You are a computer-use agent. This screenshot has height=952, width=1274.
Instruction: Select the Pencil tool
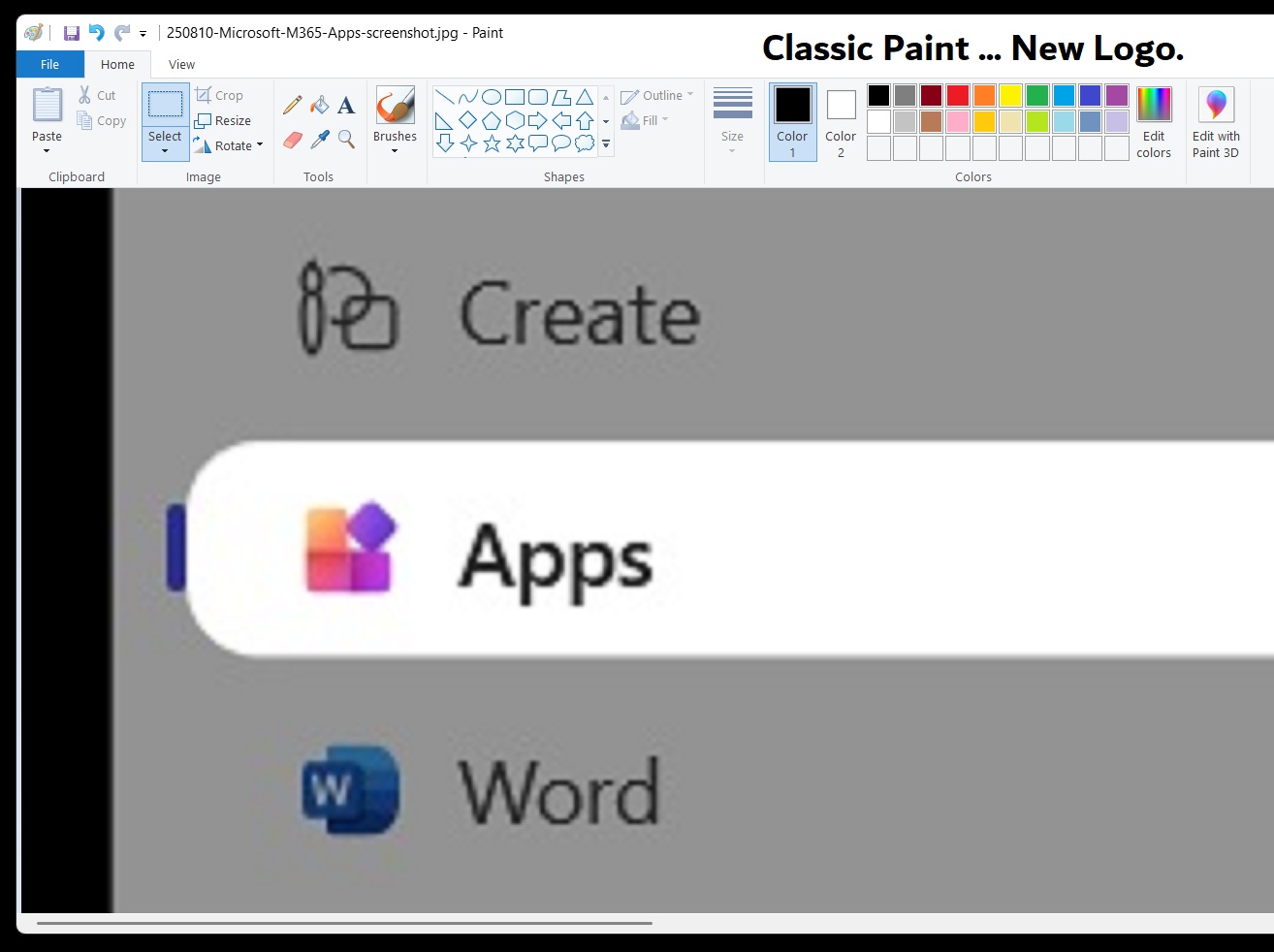[293, 105]
